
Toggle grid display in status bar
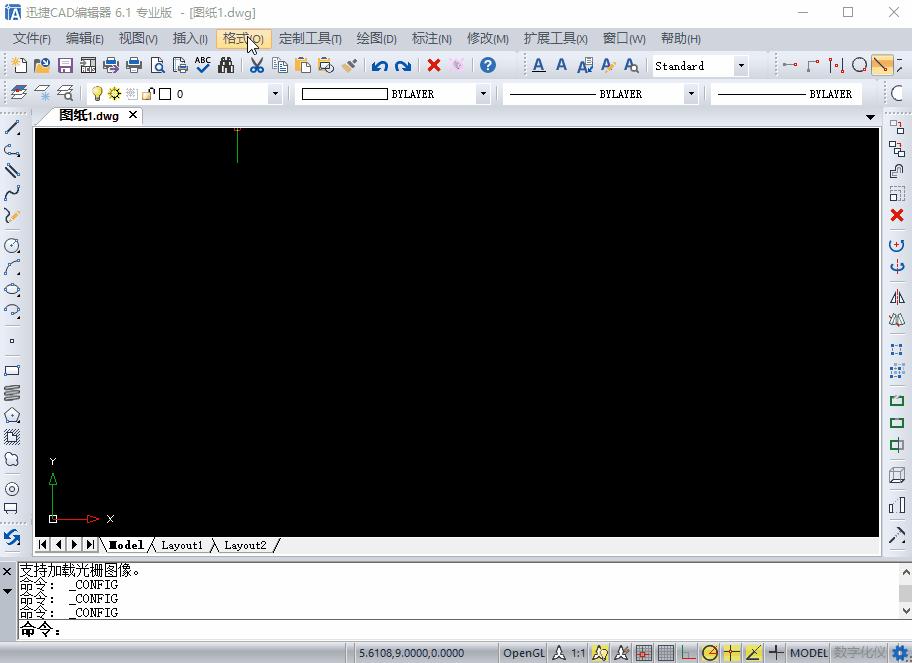tap(666, 653)
